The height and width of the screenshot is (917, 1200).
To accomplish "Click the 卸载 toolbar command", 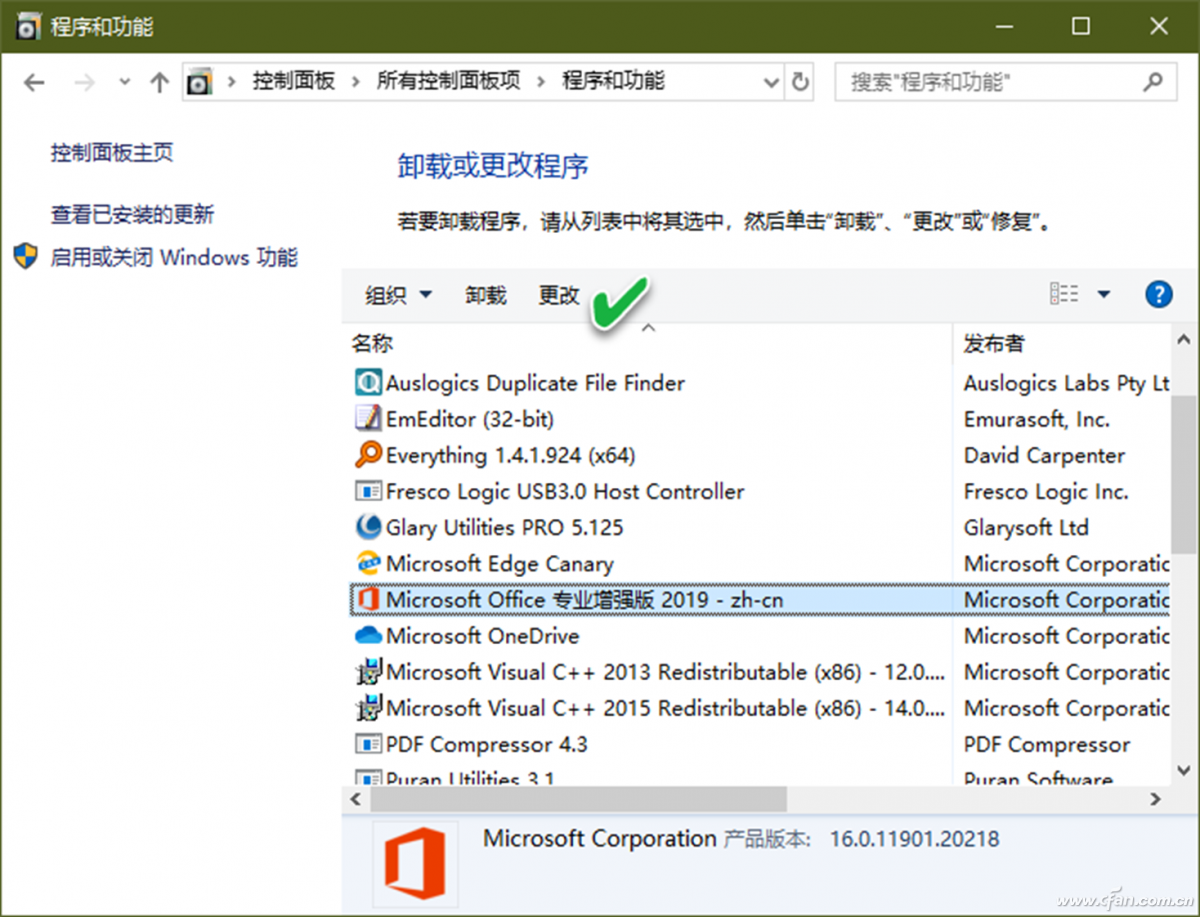I will [x=485, y=295].
